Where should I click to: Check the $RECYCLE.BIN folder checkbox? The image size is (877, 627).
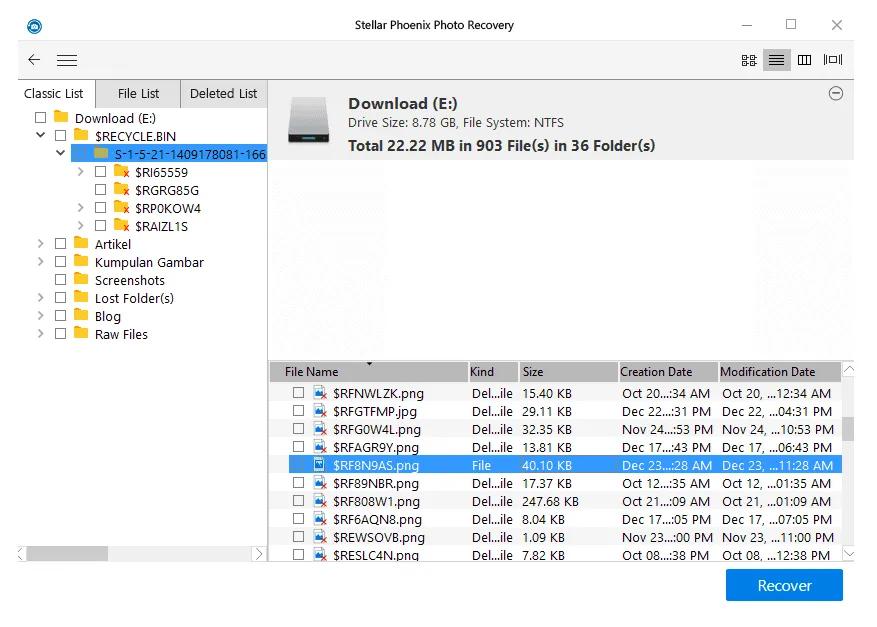(x=60, y=135)
